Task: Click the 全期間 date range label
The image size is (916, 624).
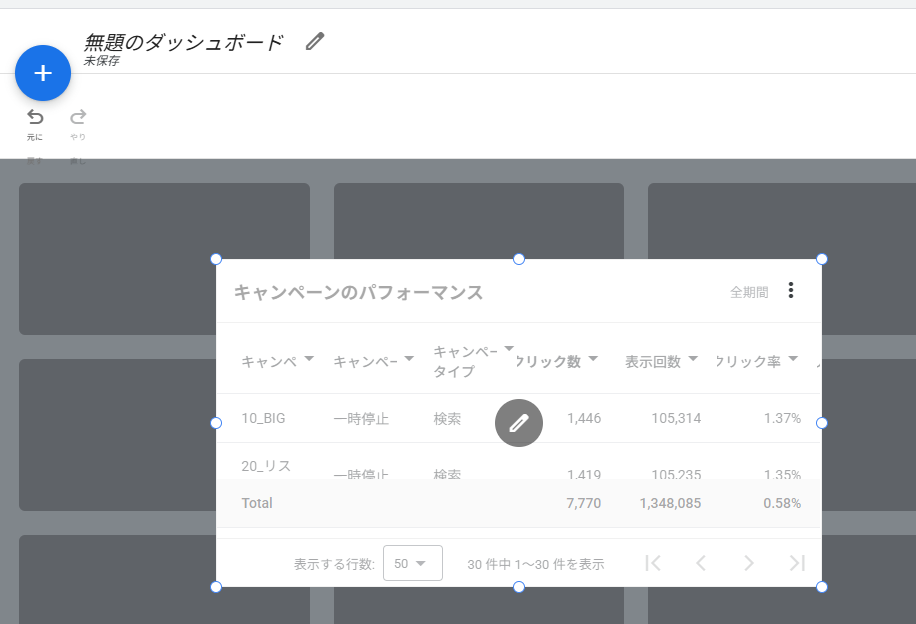Action: 749,292
